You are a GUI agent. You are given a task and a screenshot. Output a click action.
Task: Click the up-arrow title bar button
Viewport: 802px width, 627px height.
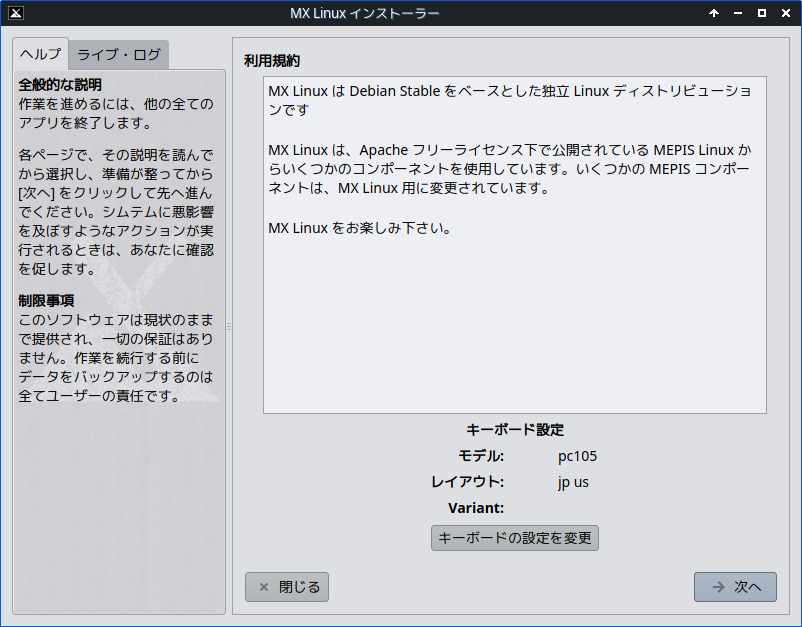point(714,13)
